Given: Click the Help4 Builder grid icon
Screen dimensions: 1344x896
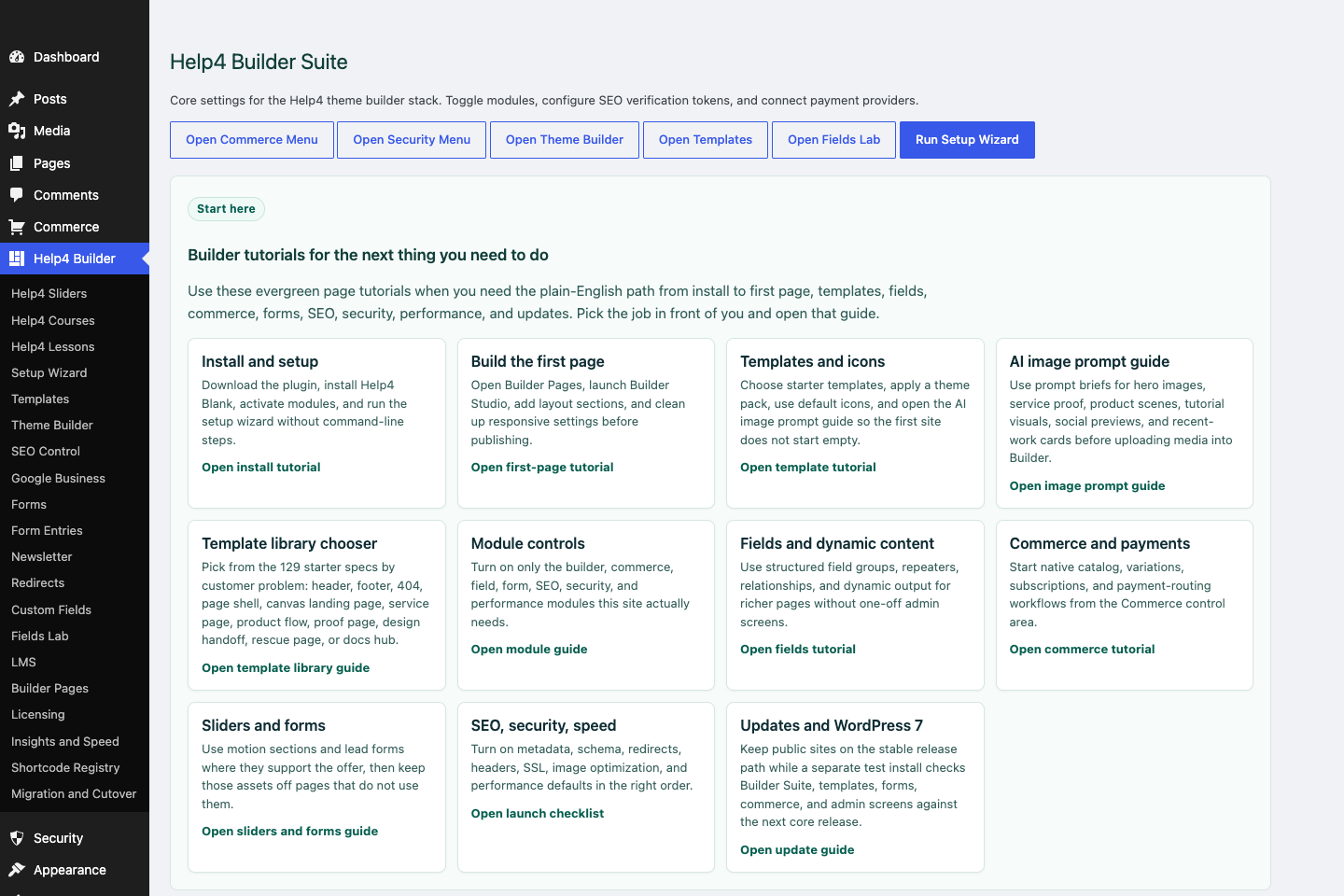Looking at the screenshot, I should click(17, 259).
